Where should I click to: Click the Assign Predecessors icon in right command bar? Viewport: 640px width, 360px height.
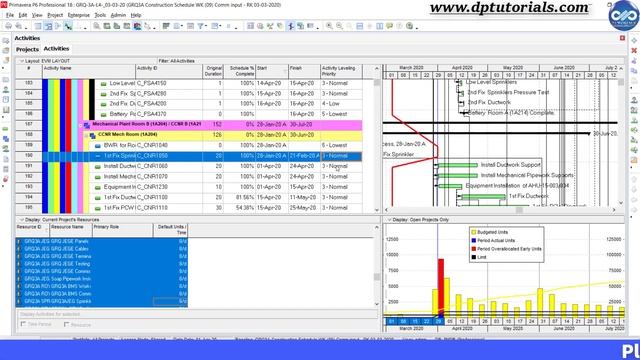(x=634, y=130)
